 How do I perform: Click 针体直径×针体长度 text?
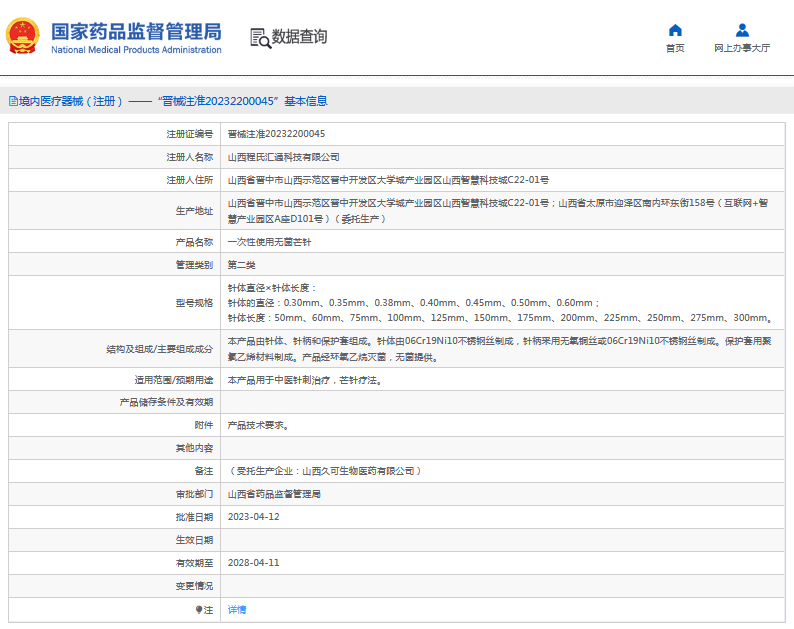point(272,288)
